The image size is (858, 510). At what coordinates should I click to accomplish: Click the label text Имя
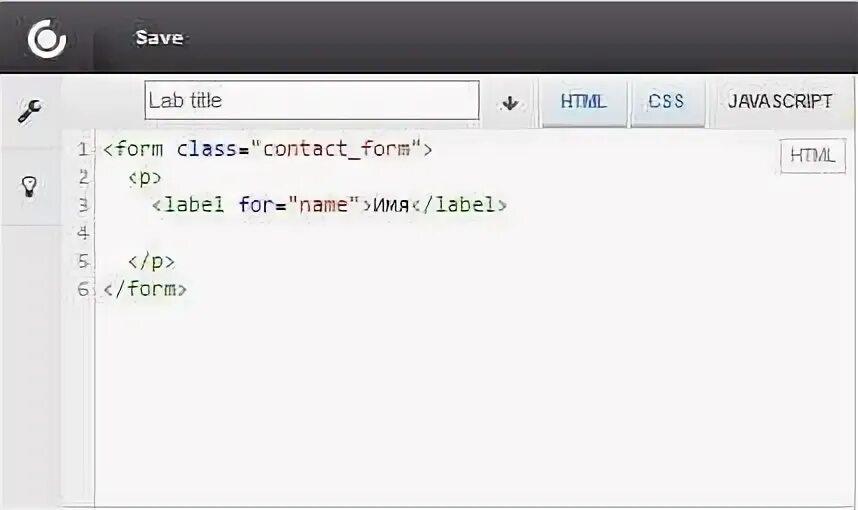click(390, 205)
